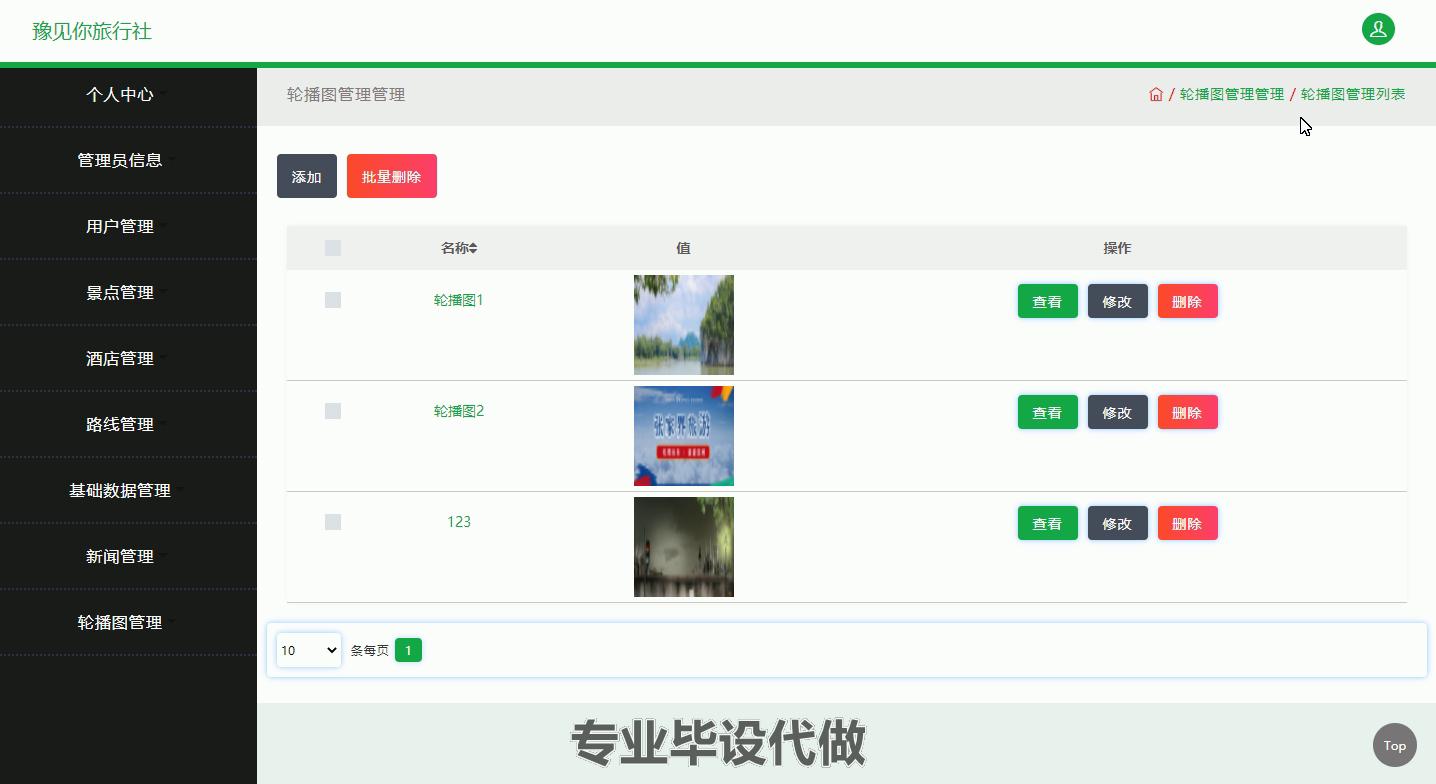The image size is (1436, 784).
Task: Go to page 1 in pagination
Action: click(x=408, y=650)
